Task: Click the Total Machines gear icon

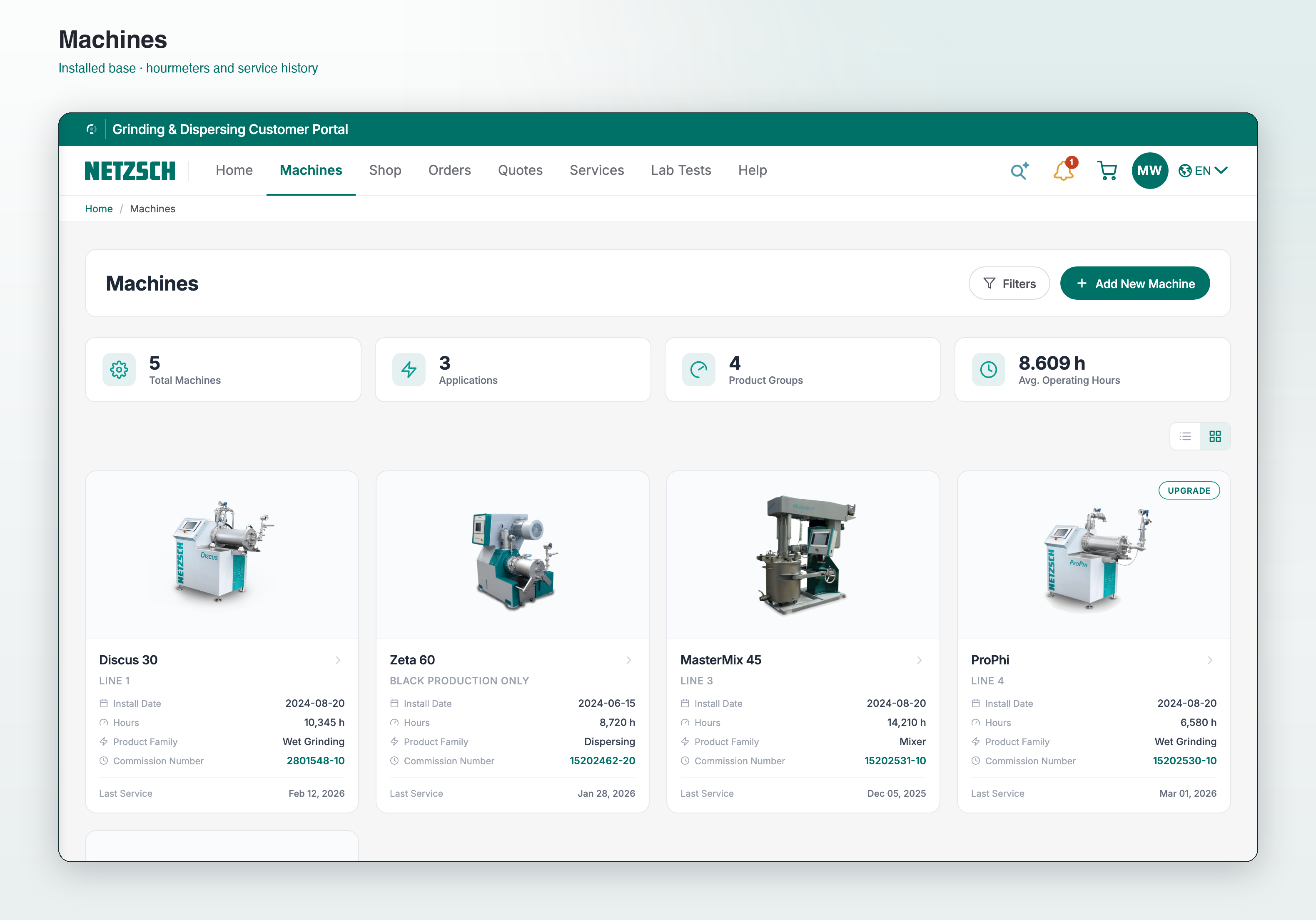Action: point(119,370)
